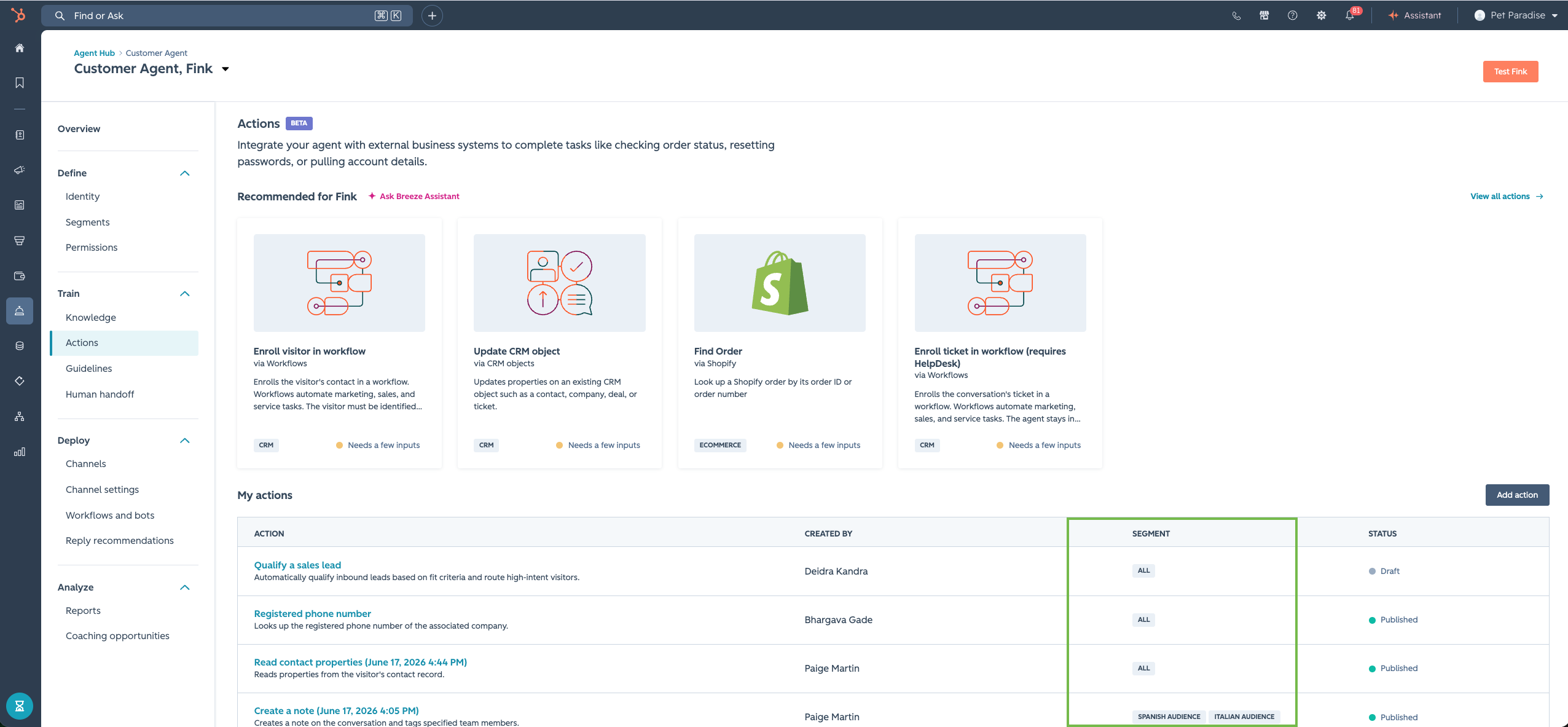Click the Draft status of Qualify a sales lead
This screenshot has width=1568, height=727.
pyautogui.click(x=1384, y=572)
